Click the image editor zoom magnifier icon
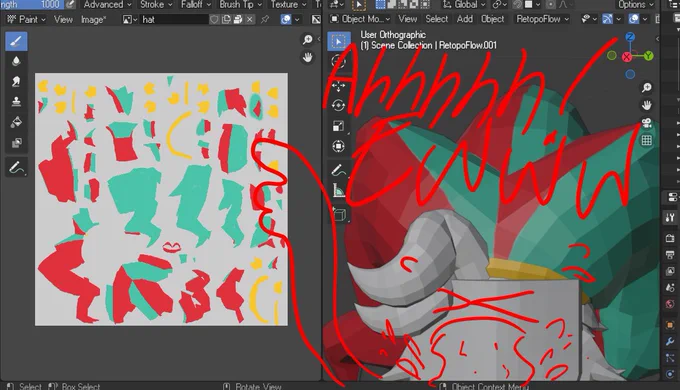The width and height of the screenshot is (680, 390). [x=308, y=40]
